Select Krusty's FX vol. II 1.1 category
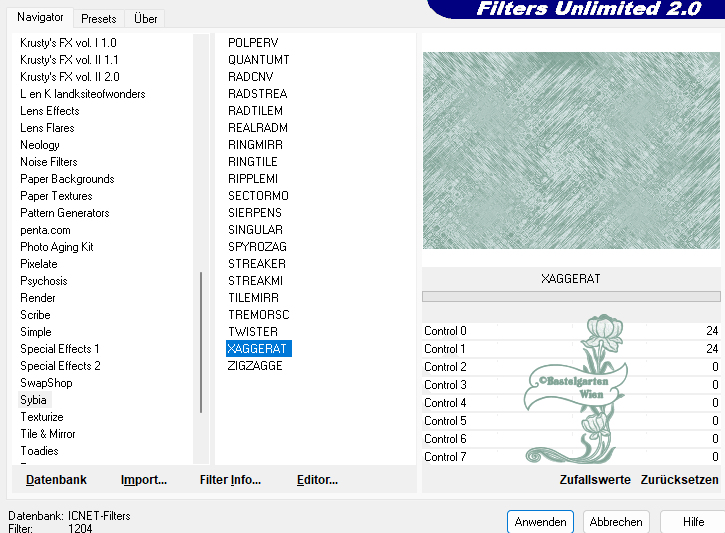This screenshot has width=725, height=533. point(69,60)
